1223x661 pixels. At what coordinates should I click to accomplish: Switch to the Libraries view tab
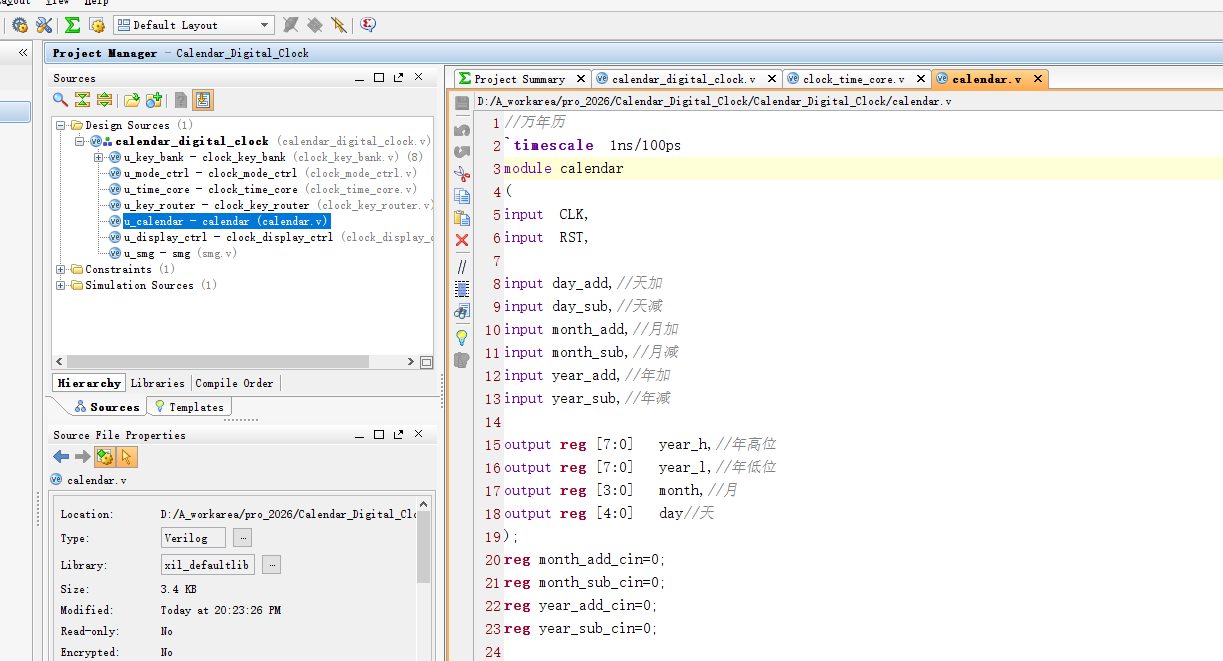pyautogui.click(x=158, y=383)
